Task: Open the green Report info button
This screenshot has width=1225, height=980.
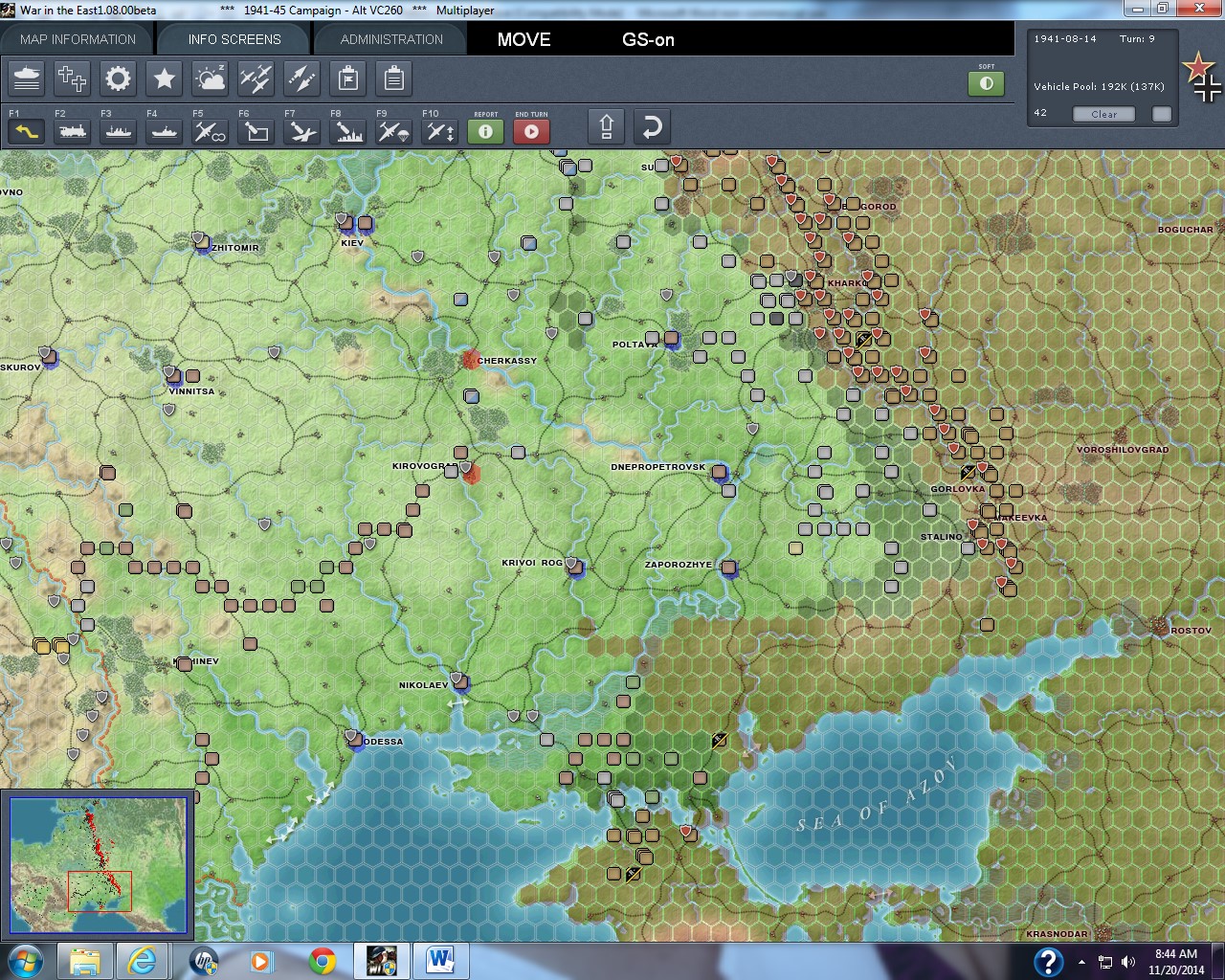Action: point(486,131)
